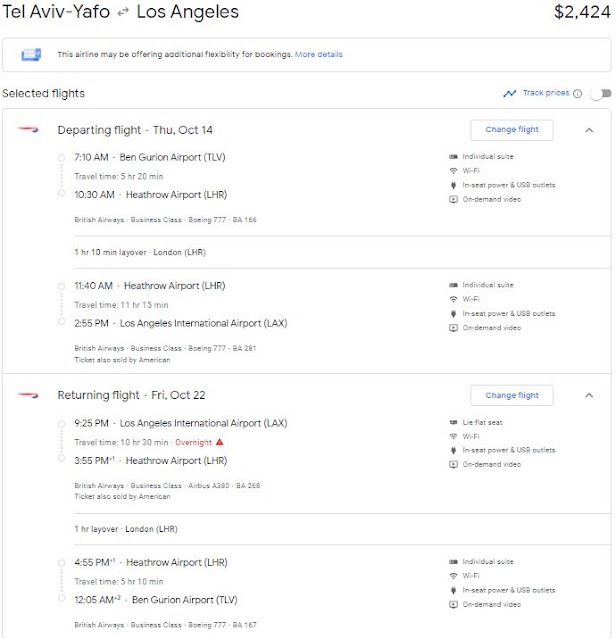Click the On-demand video icon for BA 167
Image resolution: width=616 pixels, height=639 pixels.
pos(453,604)
